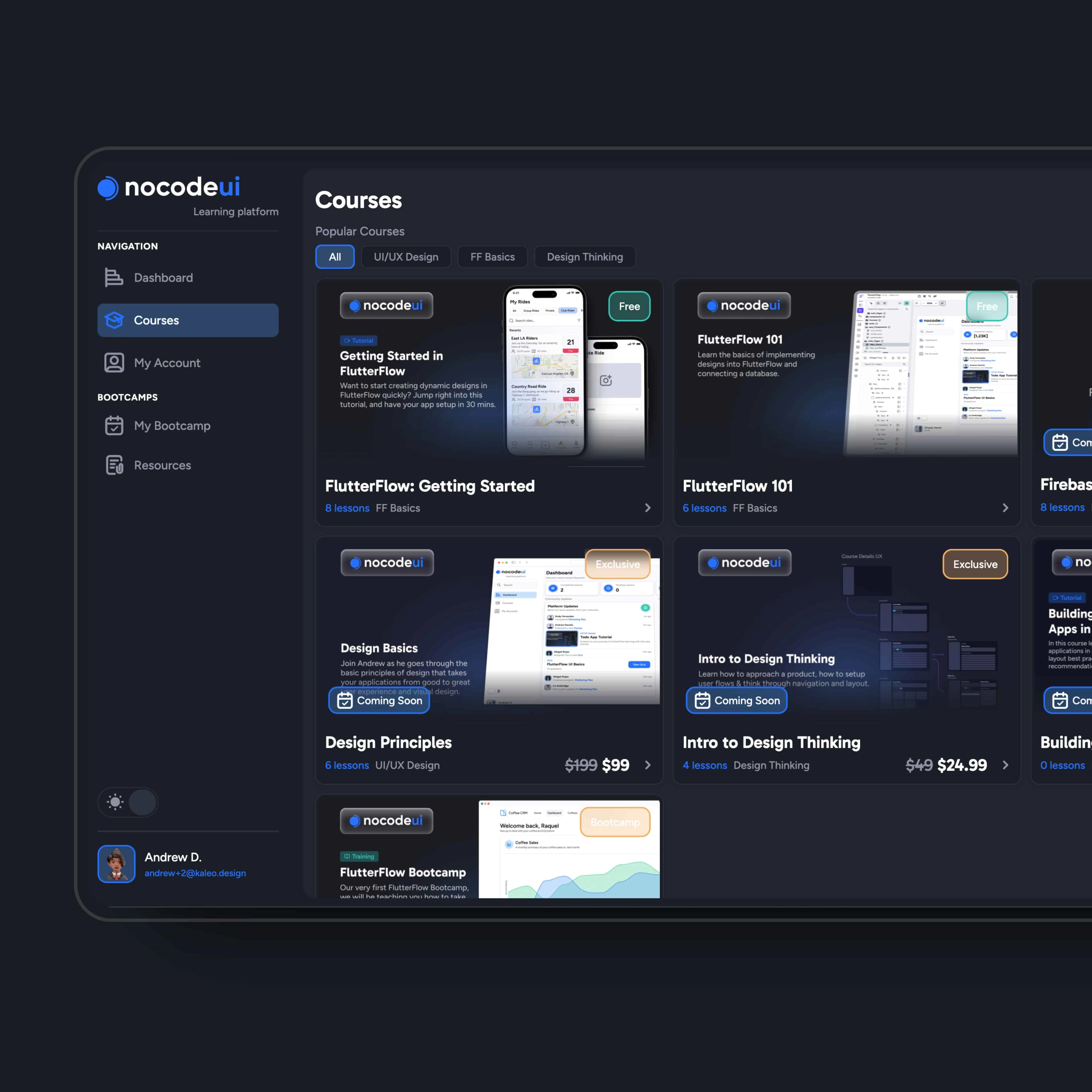Click 4 lessons under Intro to Design Thinking
This screenshot has width=1092, height=1092.
pyautogui.click(x=705, y=765)
